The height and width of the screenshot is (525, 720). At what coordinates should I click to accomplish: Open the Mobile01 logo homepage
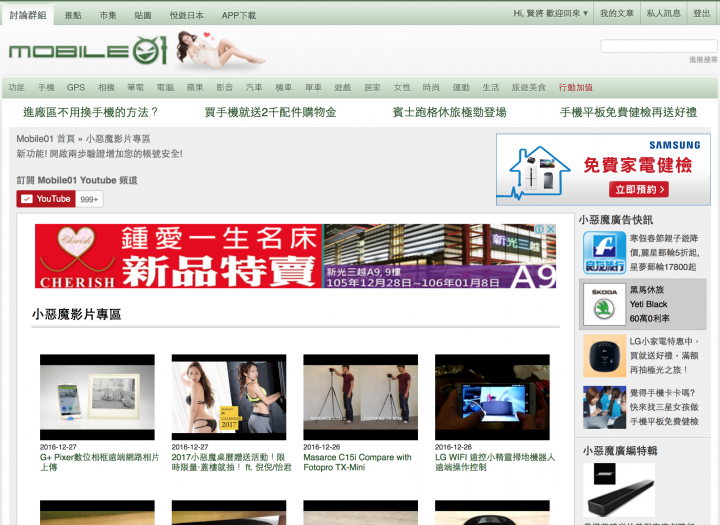88,51
